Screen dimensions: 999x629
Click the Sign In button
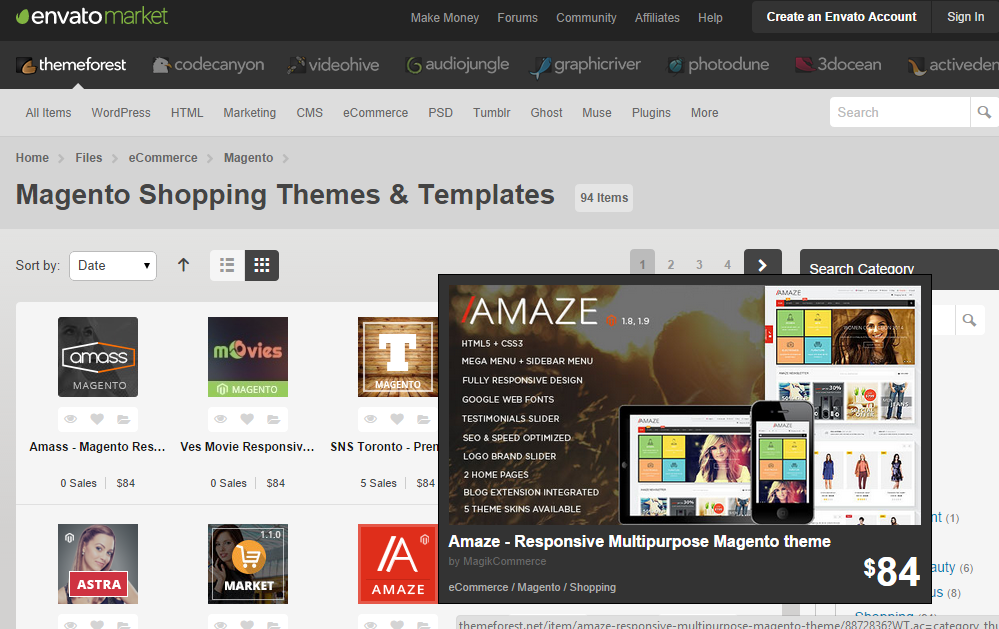pos(965,17)
